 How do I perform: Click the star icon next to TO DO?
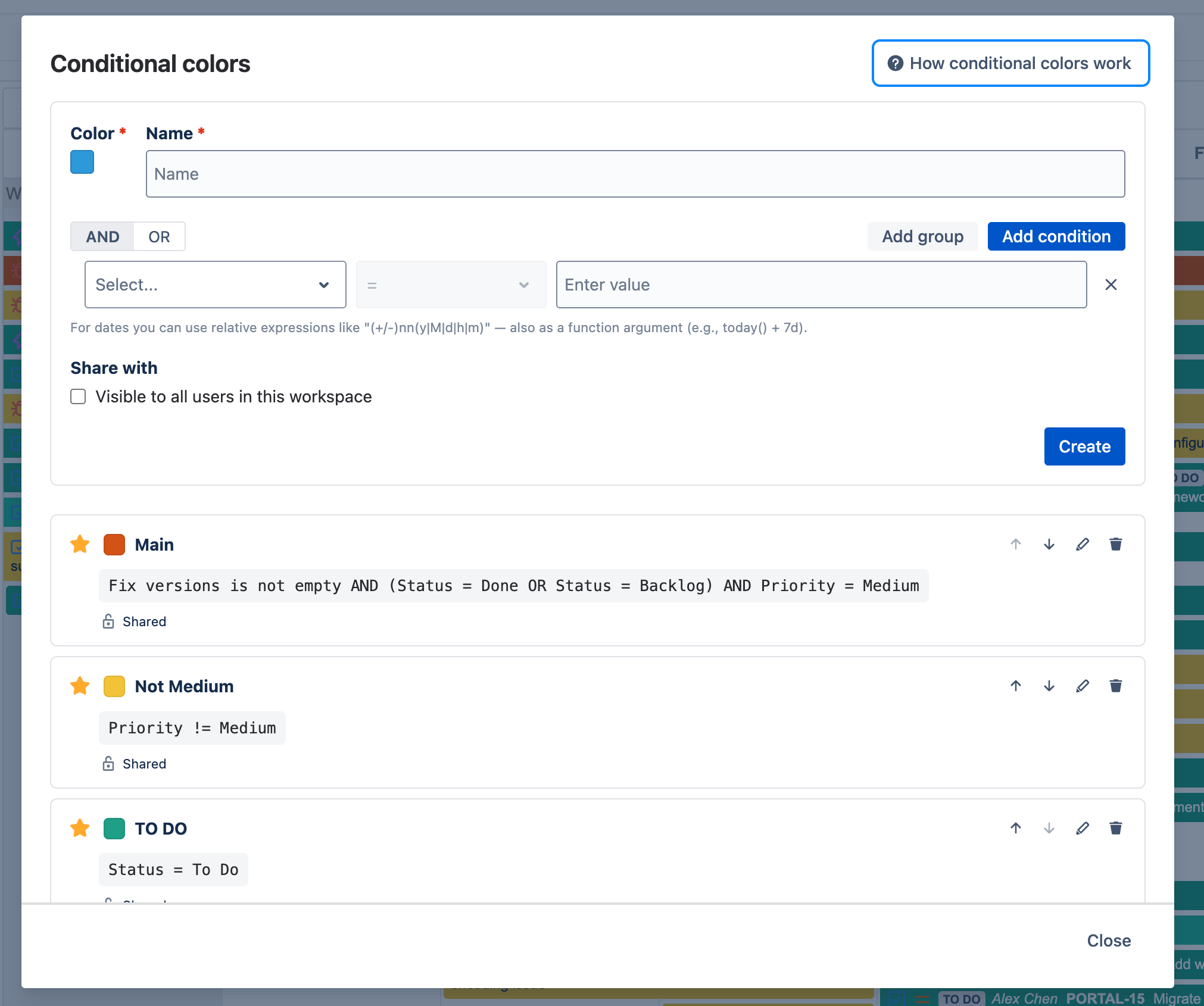[80, 828]
